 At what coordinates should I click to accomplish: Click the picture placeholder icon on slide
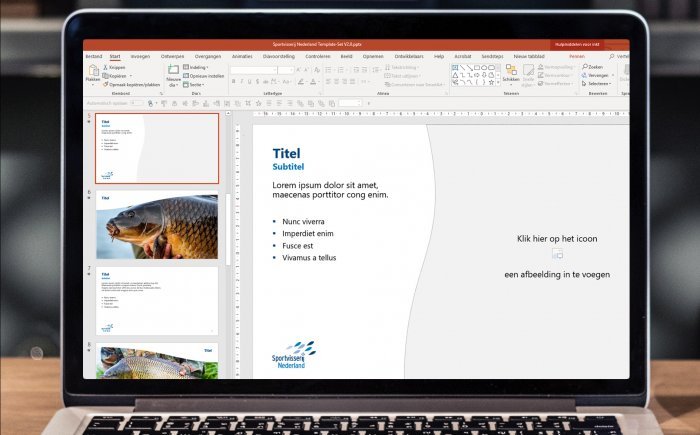coord(557,256)
